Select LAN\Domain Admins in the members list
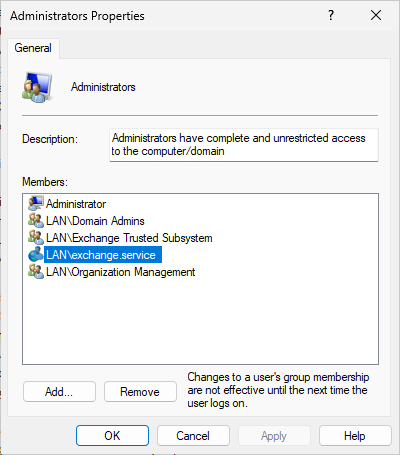 (x=95, y=221)
